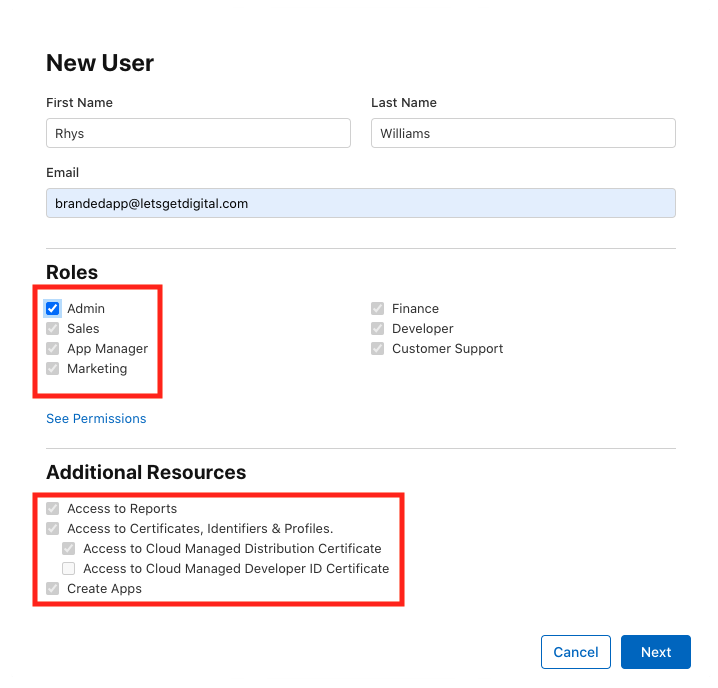Image resolution: width=718 pixels, height=688 pixels.
Task: Toggle the Access to Reports checkbox
Action: point(53,509)
